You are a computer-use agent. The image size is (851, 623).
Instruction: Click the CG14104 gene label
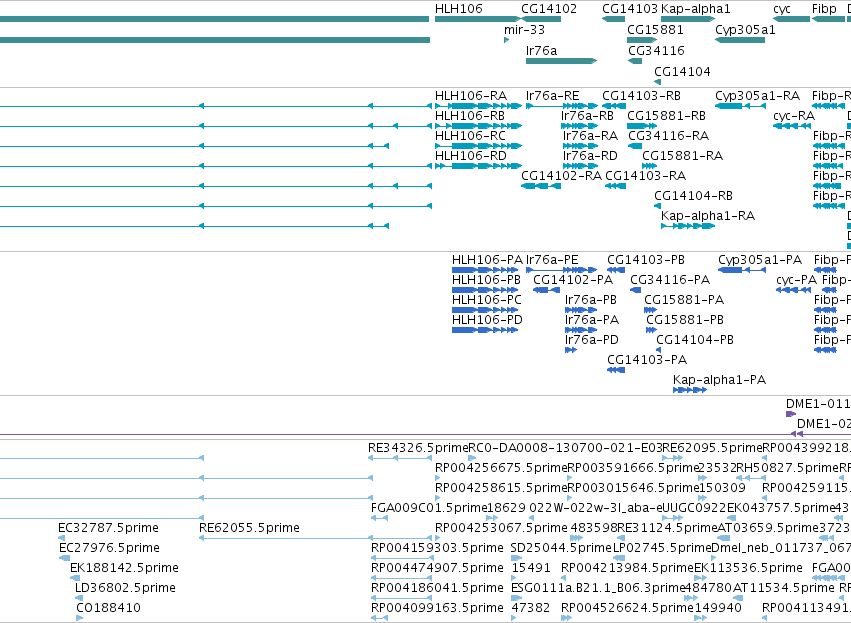(x=682, y=72)
